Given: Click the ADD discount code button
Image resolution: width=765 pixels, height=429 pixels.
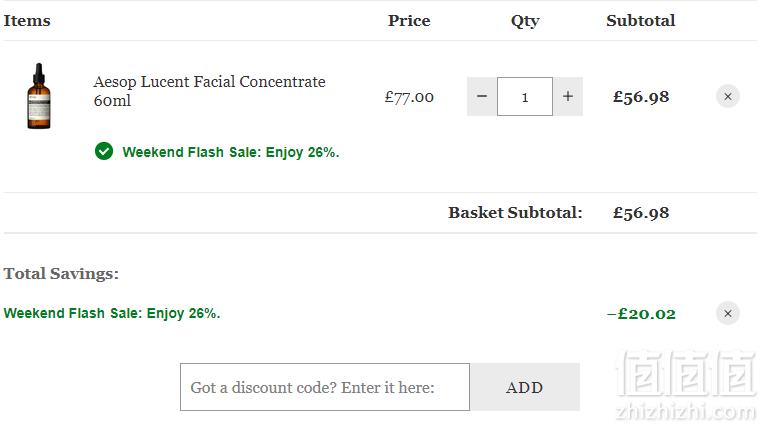Looking at the screenshot, I should 524,387.
